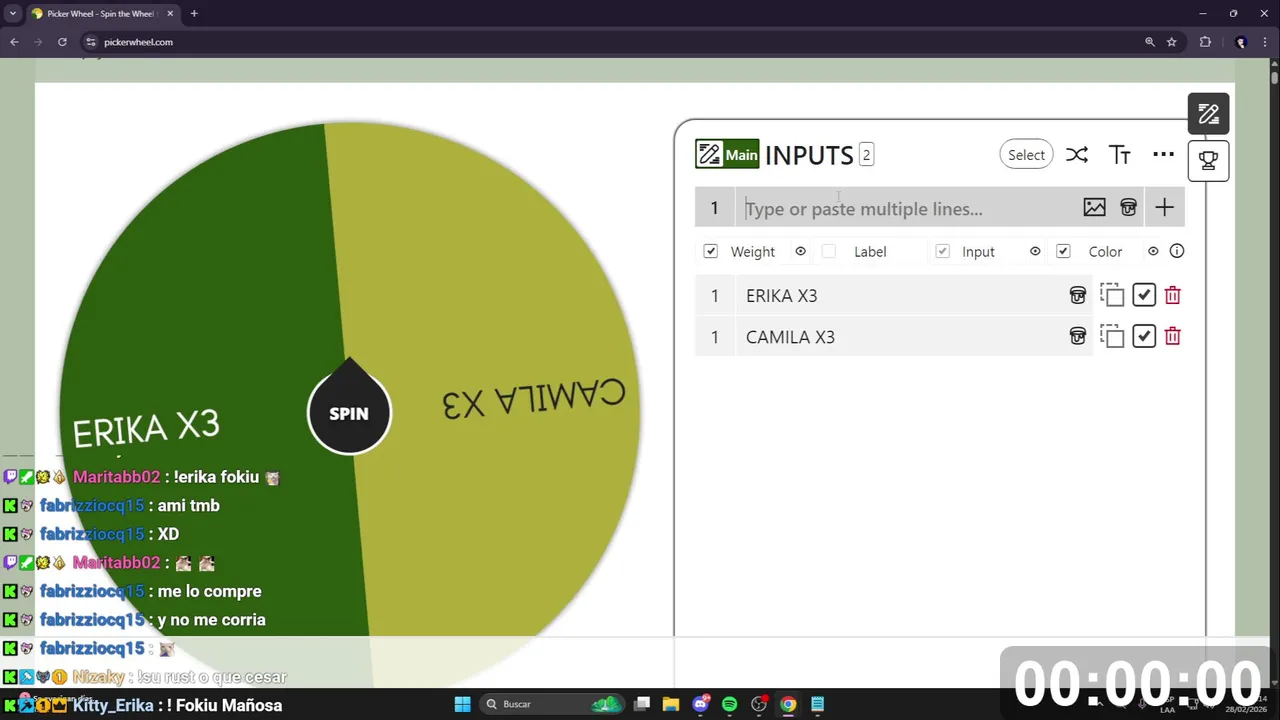
Task: Toggle Weight visibility eye icon
Action: tap(800, 251)
